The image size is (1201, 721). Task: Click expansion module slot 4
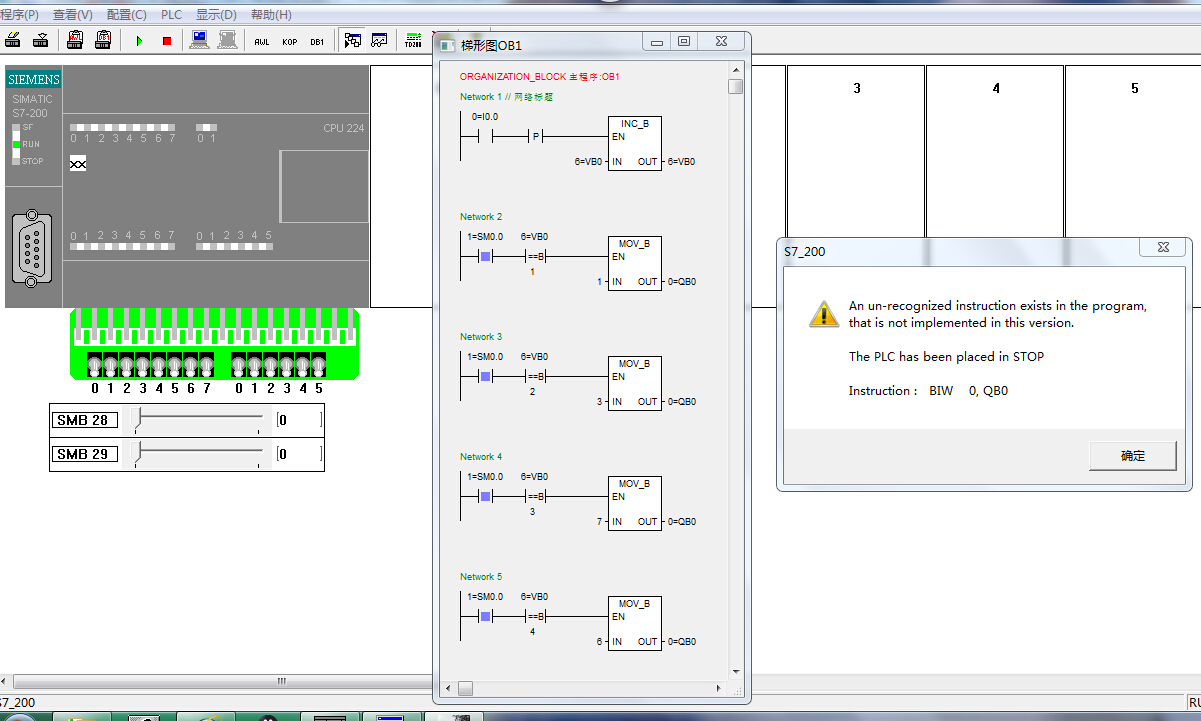click(x=995, y=186)
